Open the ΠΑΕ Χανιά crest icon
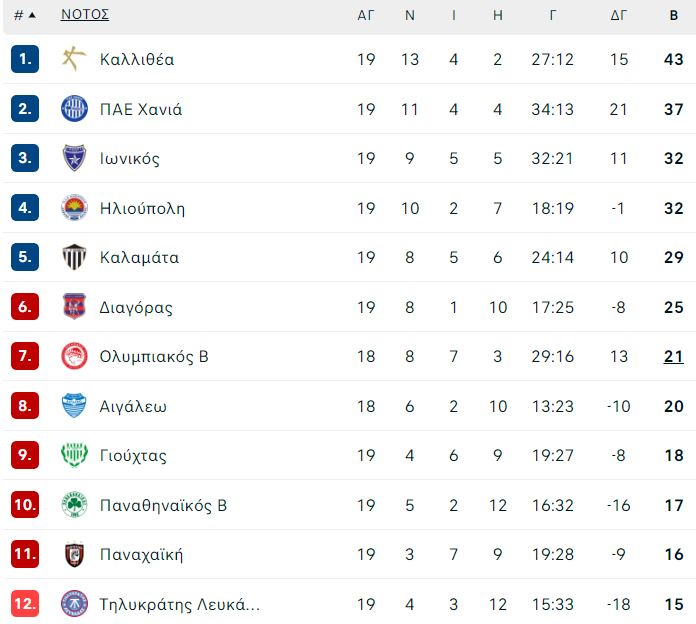 pos(74,109)
